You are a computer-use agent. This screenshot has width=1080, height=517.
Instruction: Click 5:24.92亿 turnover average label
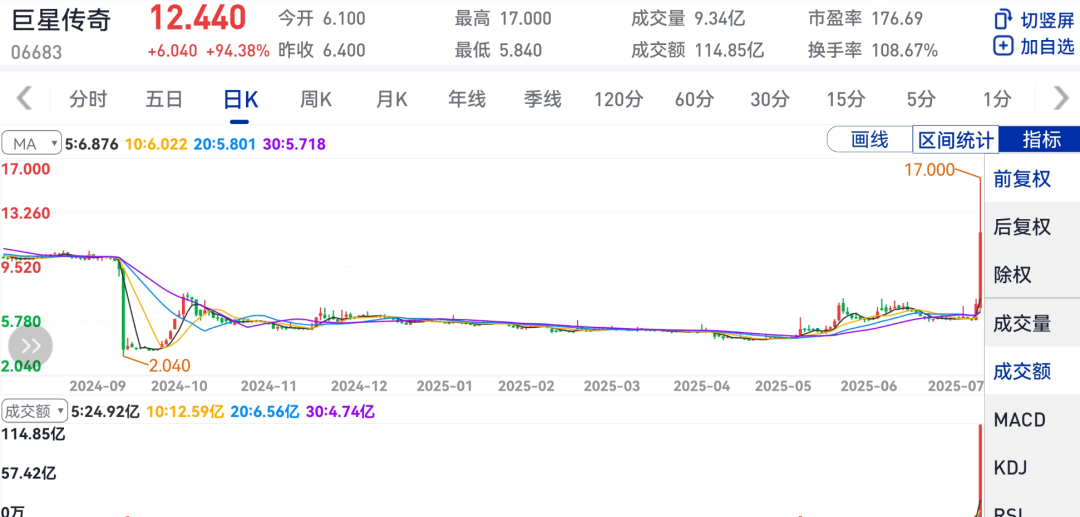[105, 412]
